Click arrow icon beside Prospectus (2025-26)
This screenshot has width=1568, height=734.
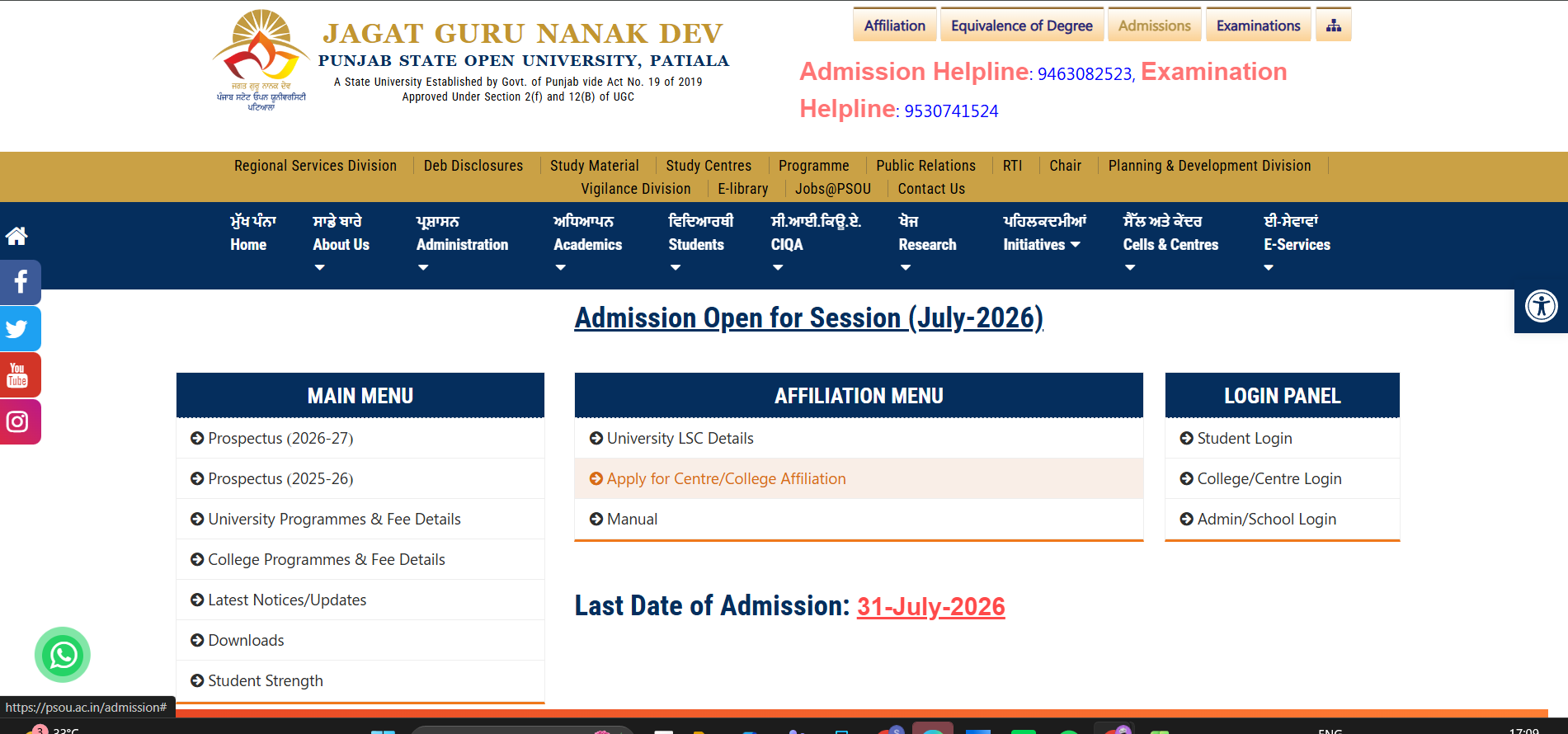(x=197, y=479)
